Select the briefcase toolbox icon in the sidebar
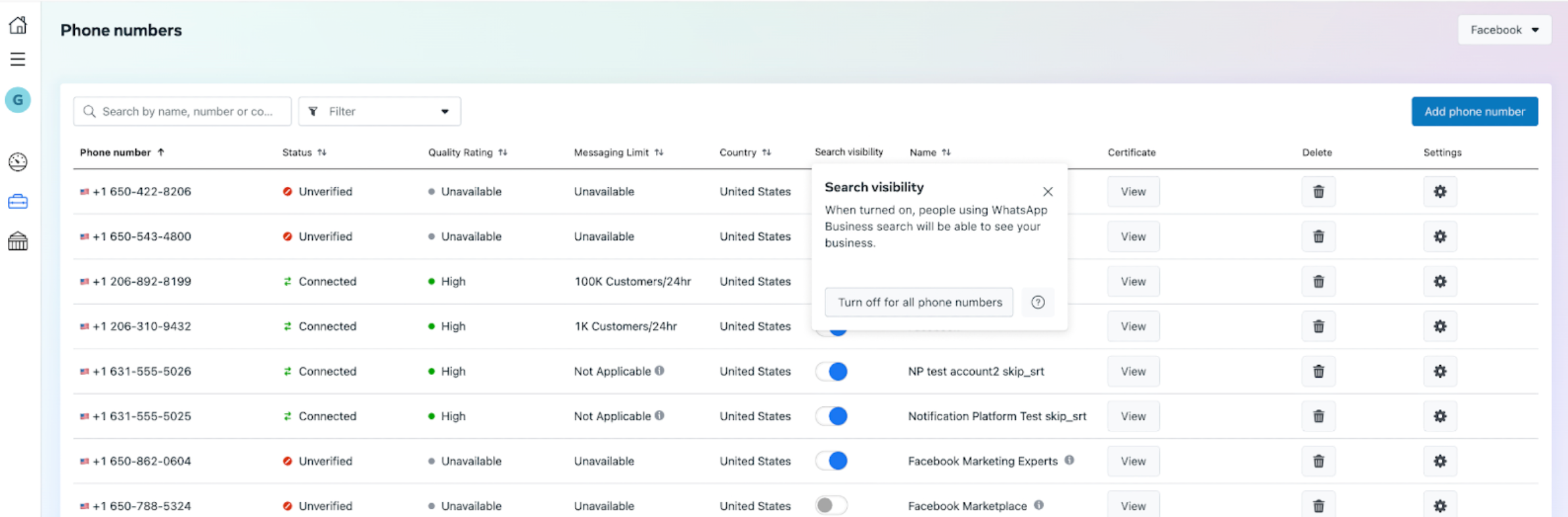Image resolution: width=1568 pixels, height=517 pixels. [18, 202]
